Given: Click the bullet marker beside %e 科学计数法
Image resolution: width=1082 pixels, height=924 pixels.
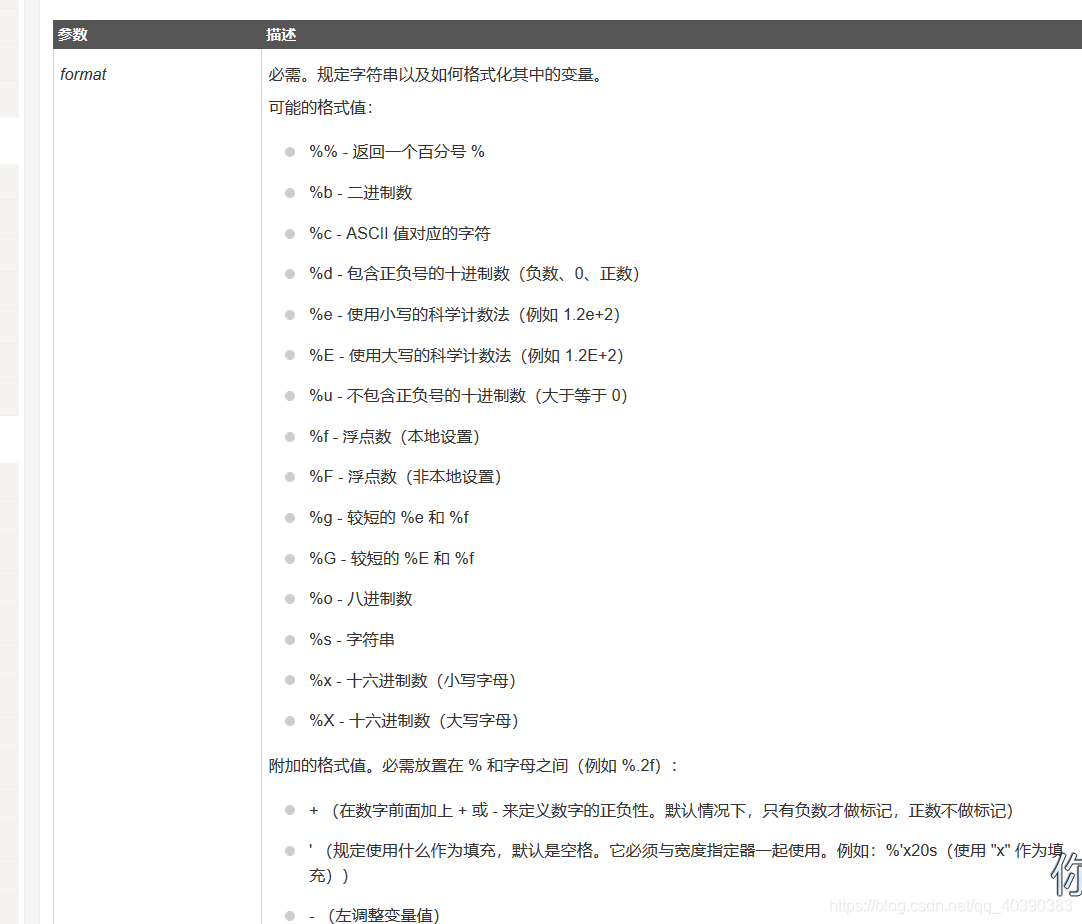Looking at the screenshot, I should pyautogui.click(x=289, y=314).
